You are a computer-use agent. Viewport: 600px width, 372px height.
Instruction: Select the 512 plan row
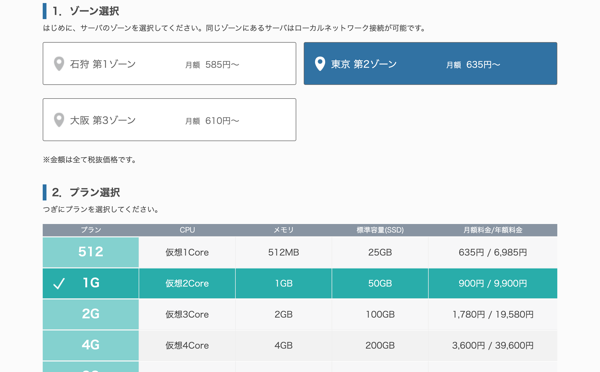[300, 252]
